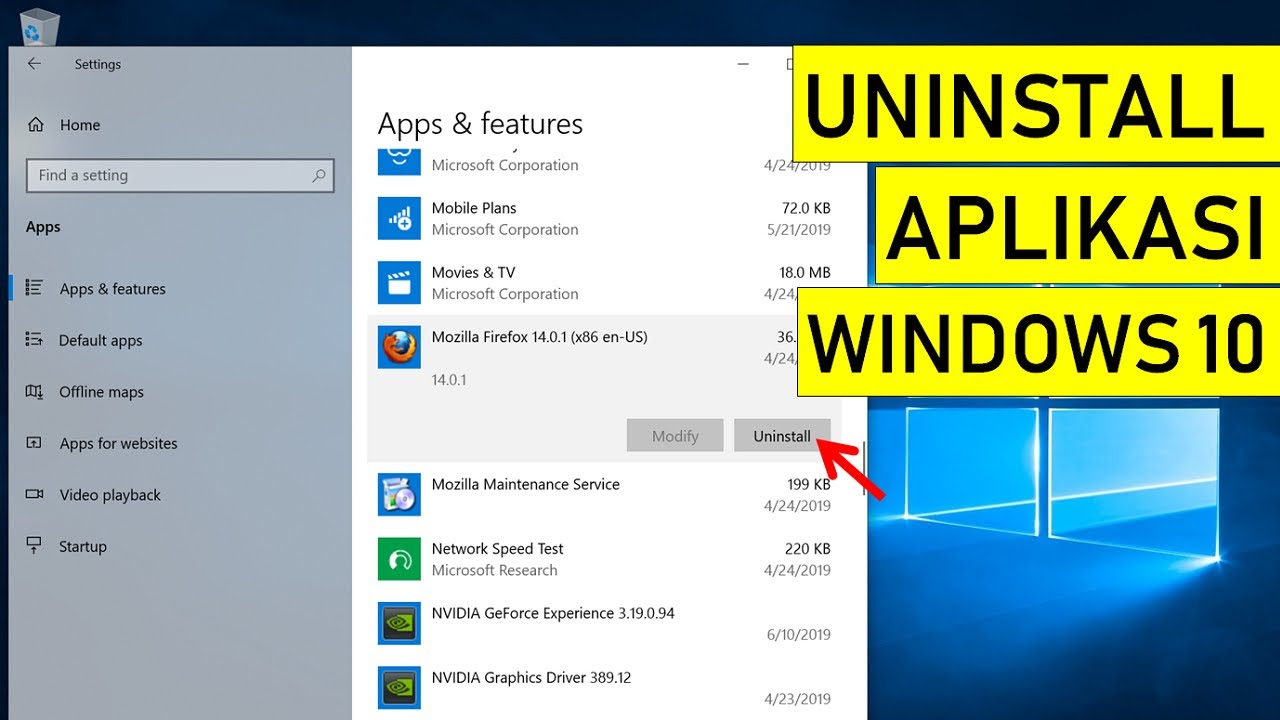Click the Default apps sidebar icon
Screen dimensions: 1280x720
point(35,340)
